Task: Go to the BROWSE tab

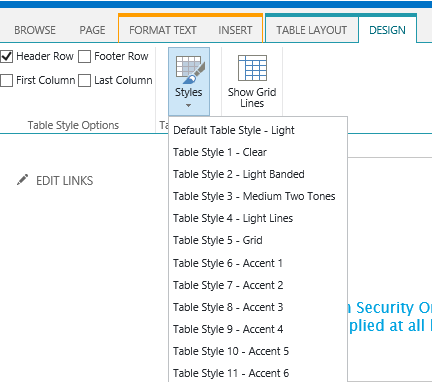Action: pos(35,30)
